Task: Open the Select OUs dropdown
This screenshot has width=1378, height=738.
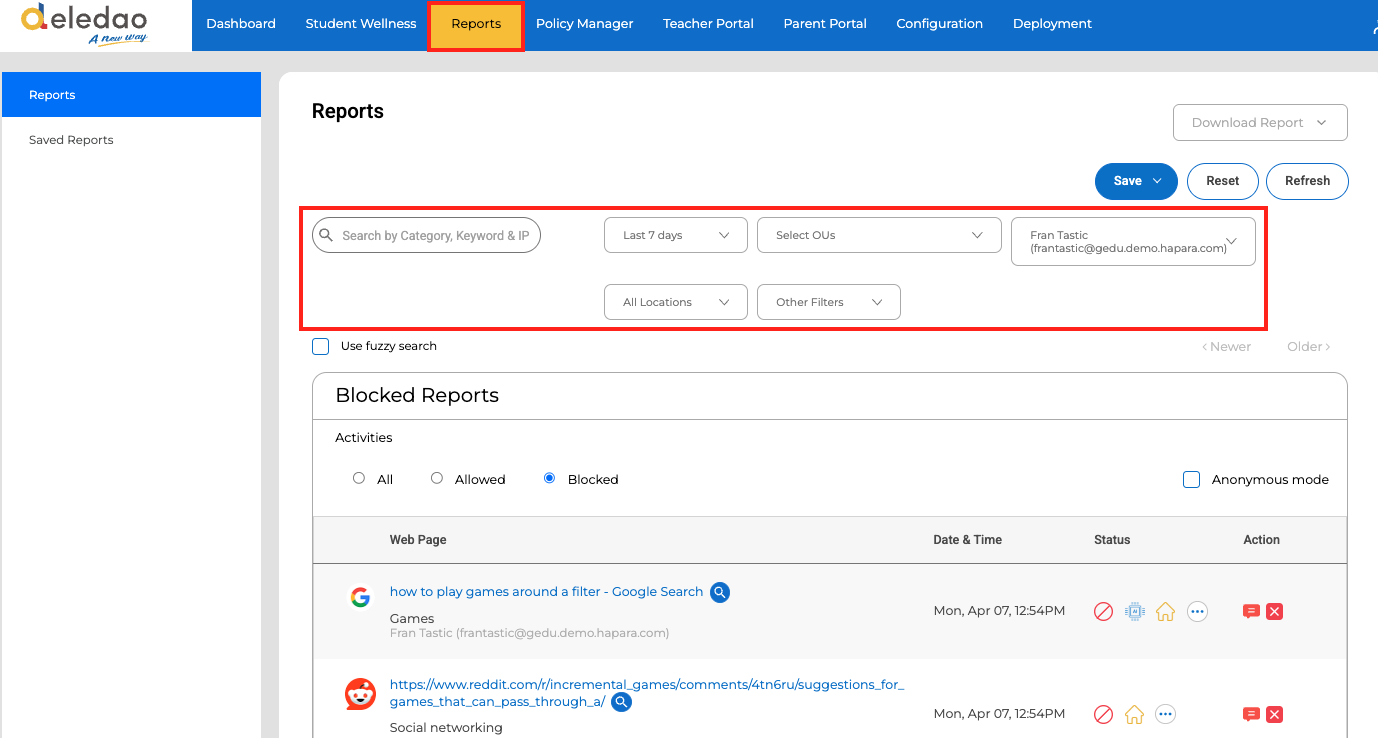Action: [x=879, y=235]
